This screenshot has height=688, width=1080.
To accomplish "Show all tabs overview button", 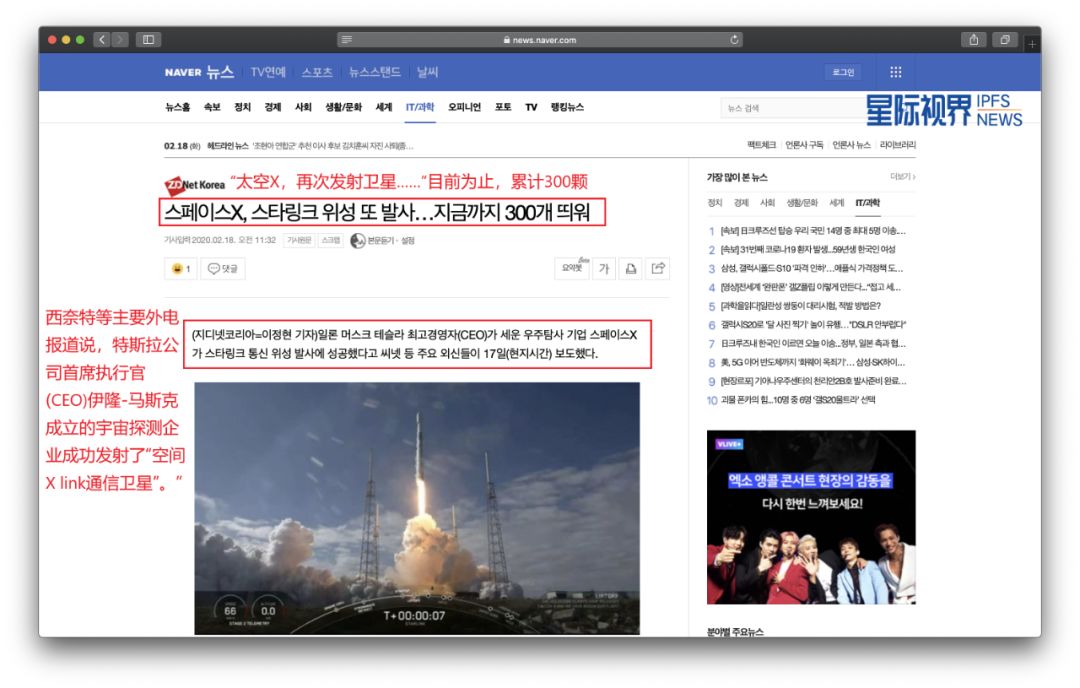I will [x=1005, y=40].
